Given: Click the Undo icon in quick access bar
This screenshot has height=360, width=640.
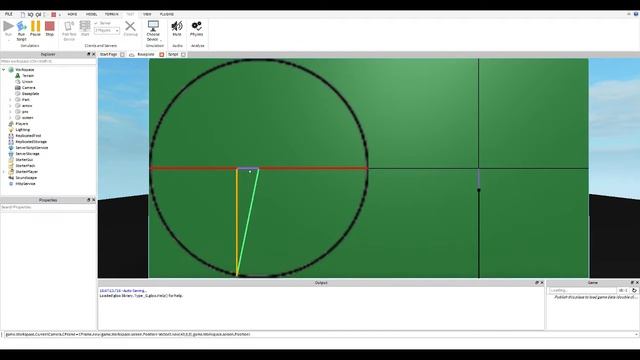Looking at the screenshot, I should pos(30,14).
